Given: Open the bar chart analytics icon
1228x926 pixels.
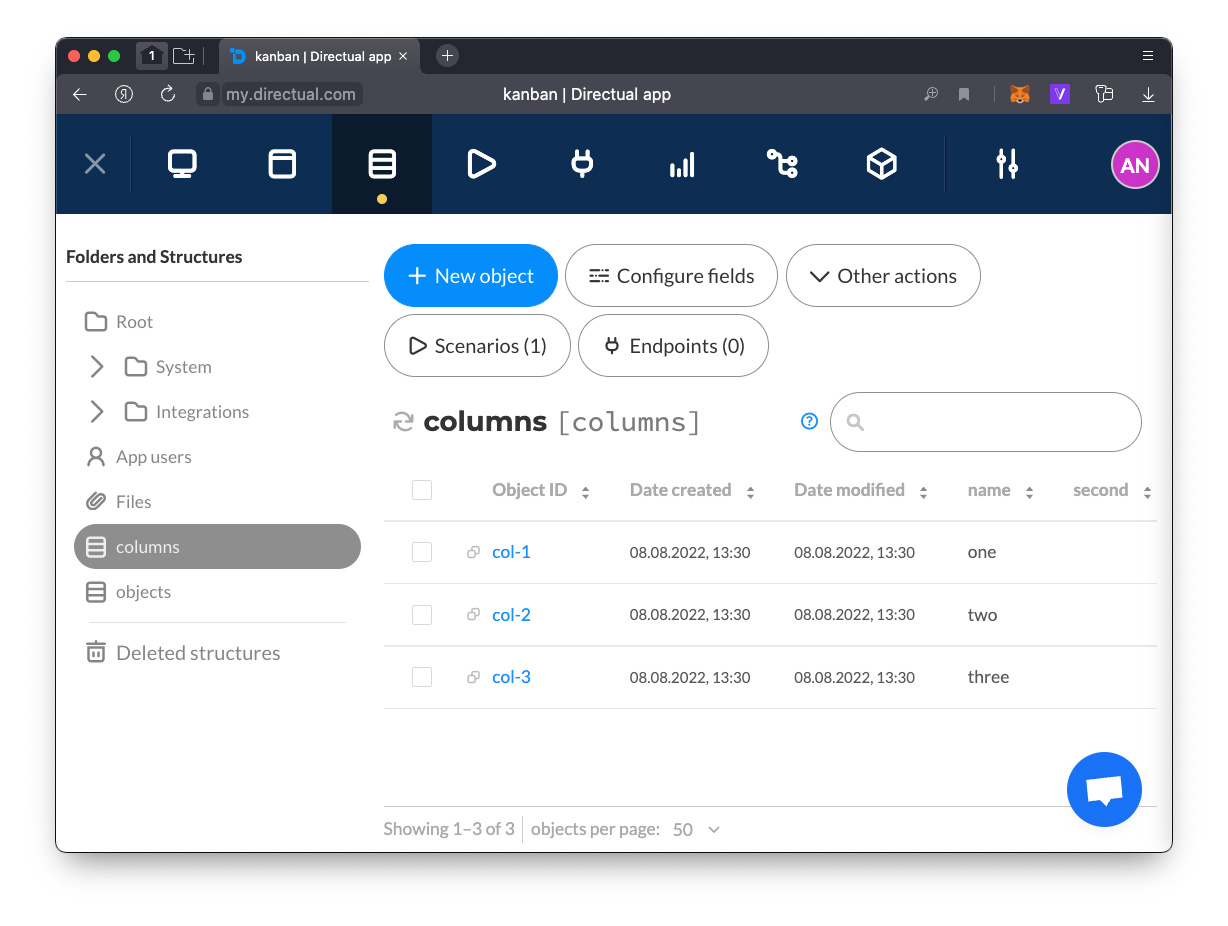Looking at the screenshot, I should [682, 165].
